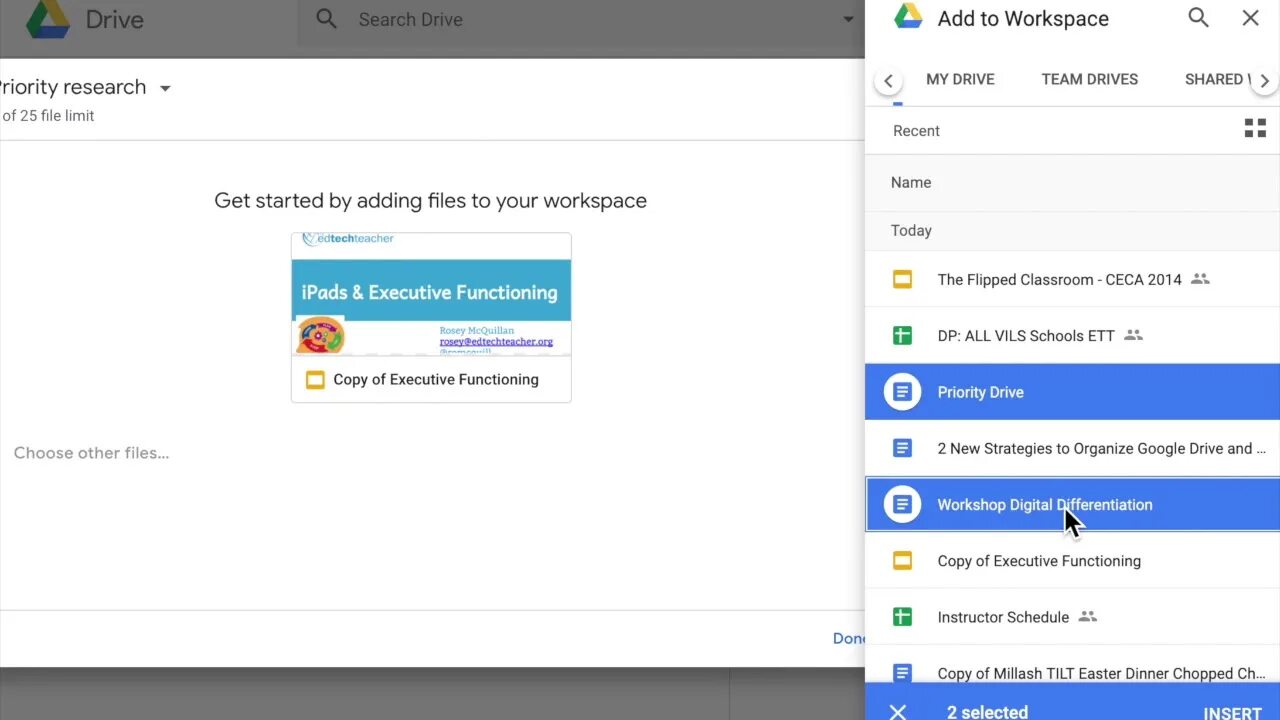Clear selection with X icon
The width and height of the screenshot is (1280, 720).
click(897, 712)
